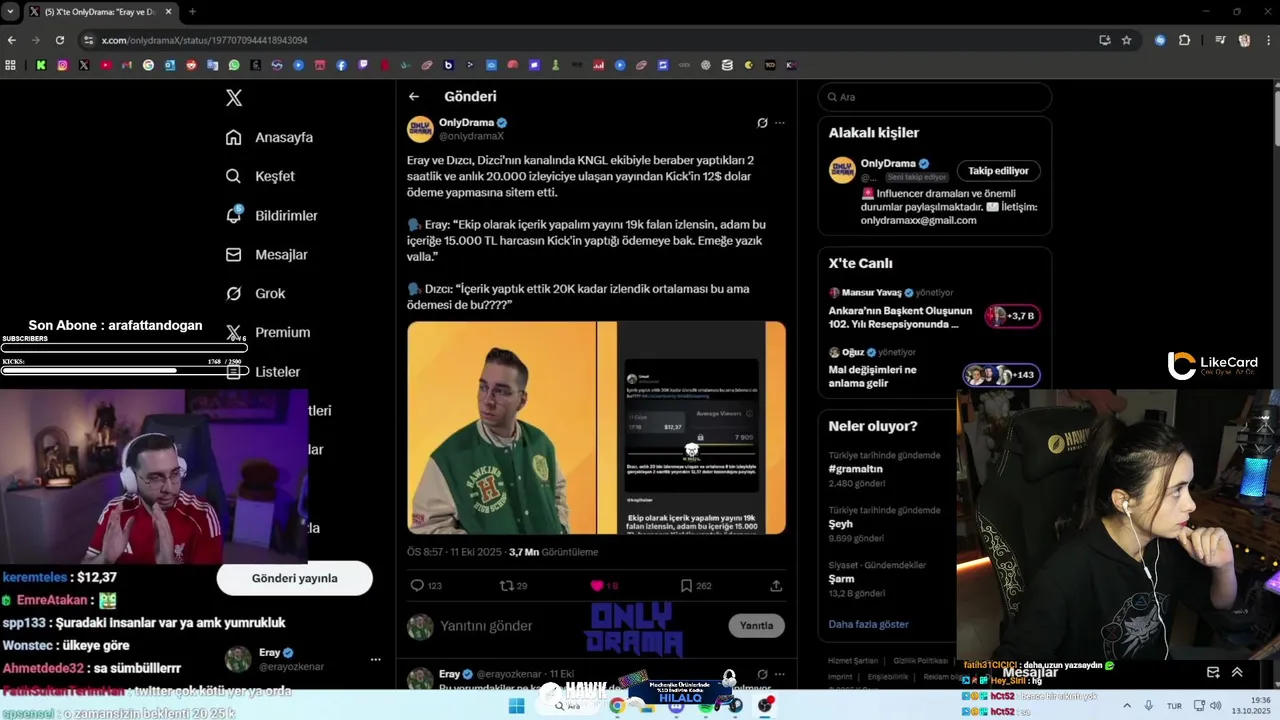Open the post's three-dot more menu
Viewport: 1280px width, 720px height.
[x=780, y=123]
